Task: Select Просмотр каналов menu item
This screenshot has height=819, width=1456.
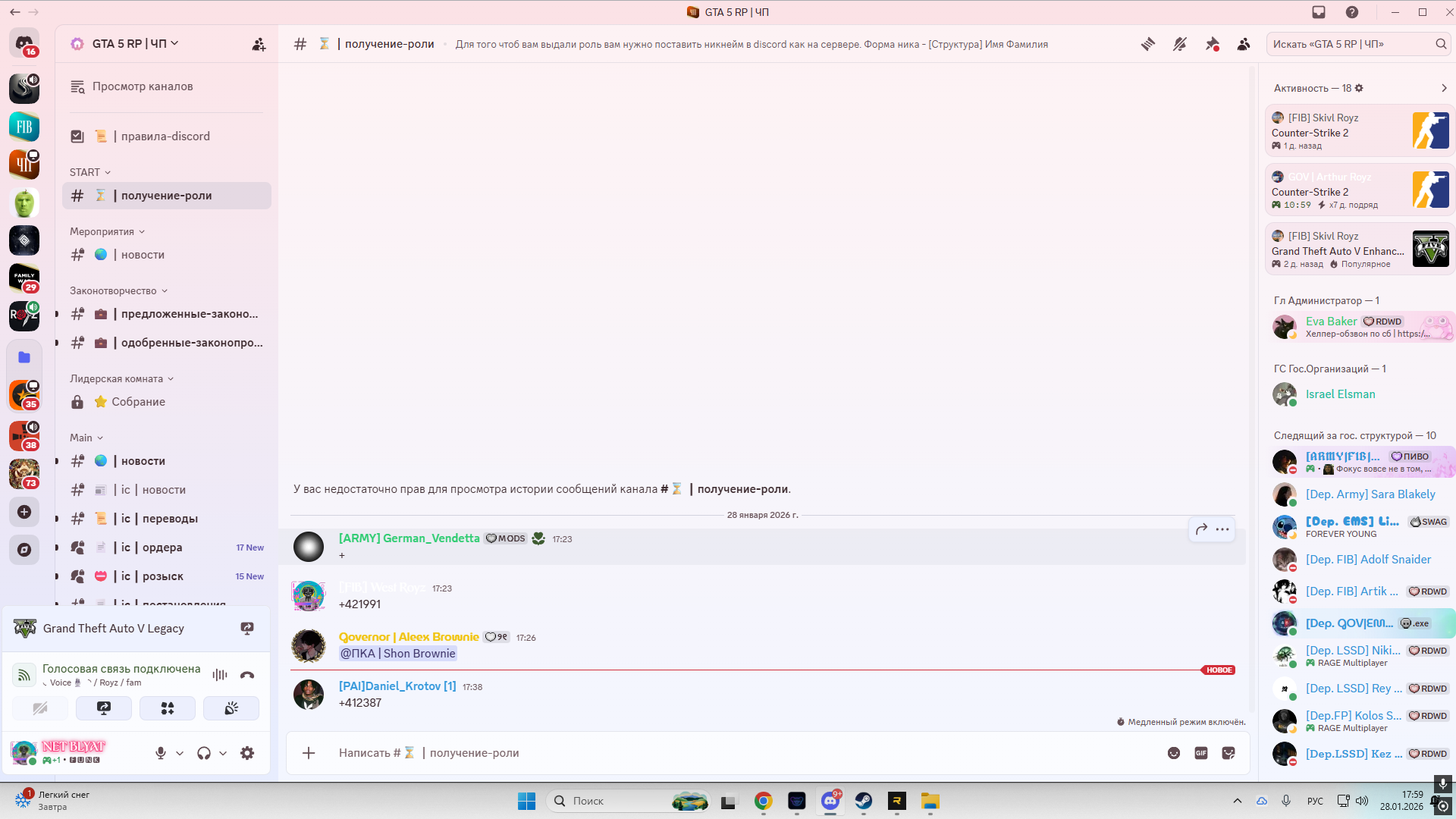Action: coord(143,86)
